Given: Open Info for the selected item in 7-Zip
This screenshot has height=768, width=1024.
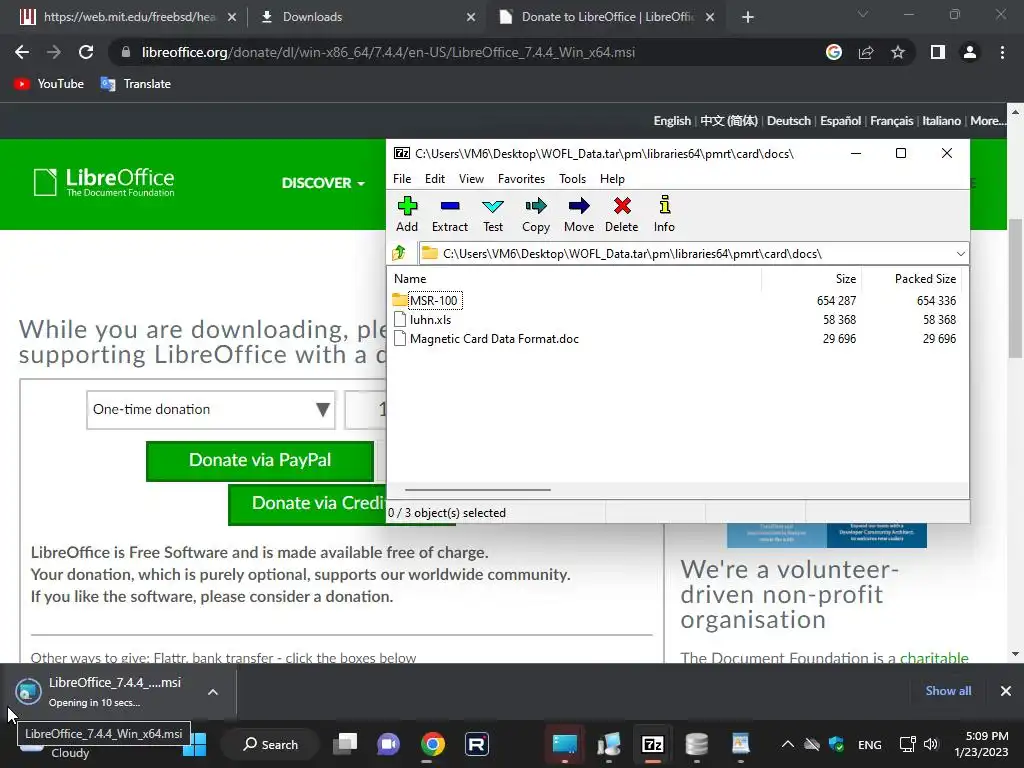Looking at the screenshot, I should (664, 214).
